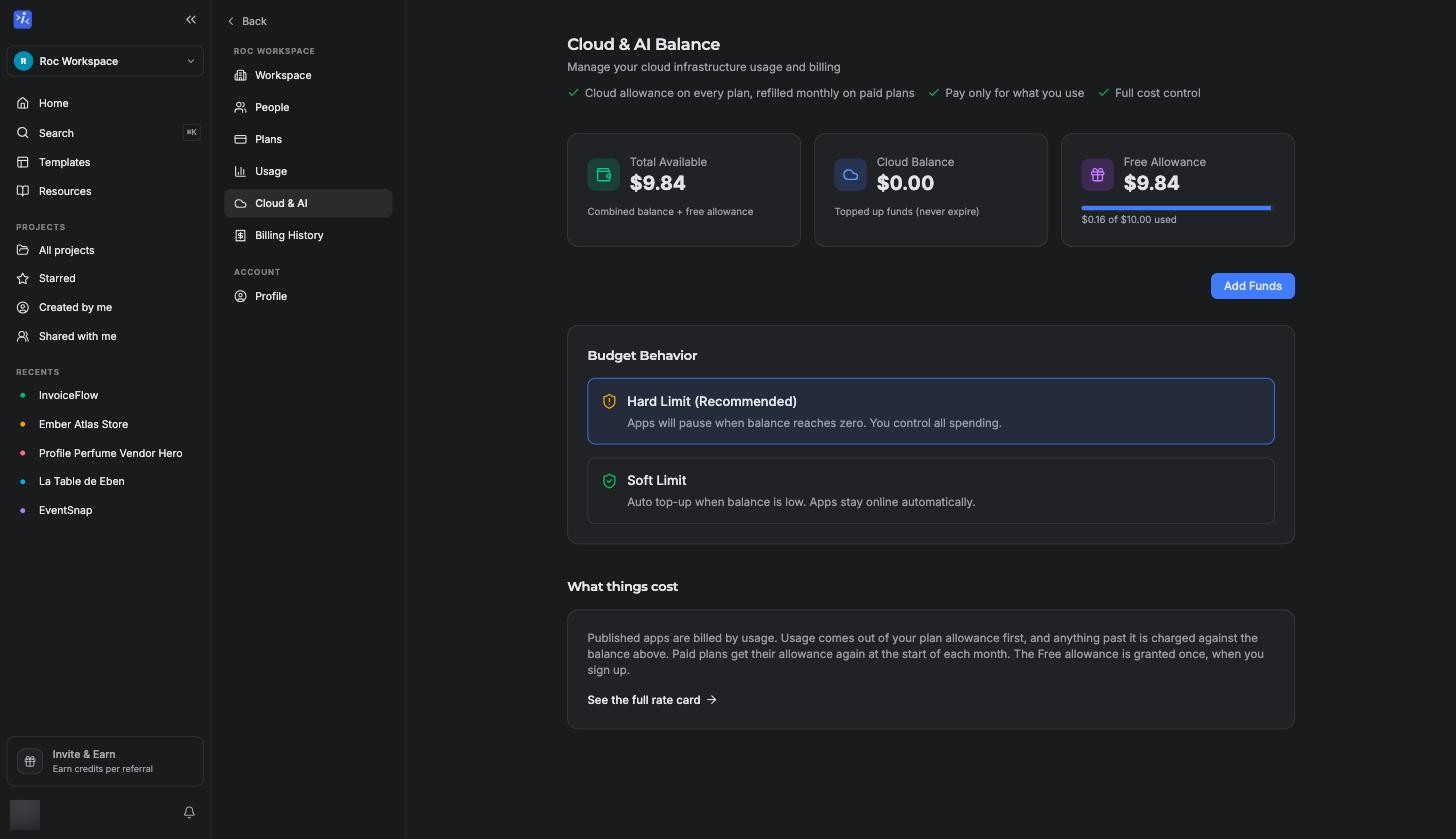
Task: Click 'Topped up funds (never expire)' text
Action: [x=907, y=212]
